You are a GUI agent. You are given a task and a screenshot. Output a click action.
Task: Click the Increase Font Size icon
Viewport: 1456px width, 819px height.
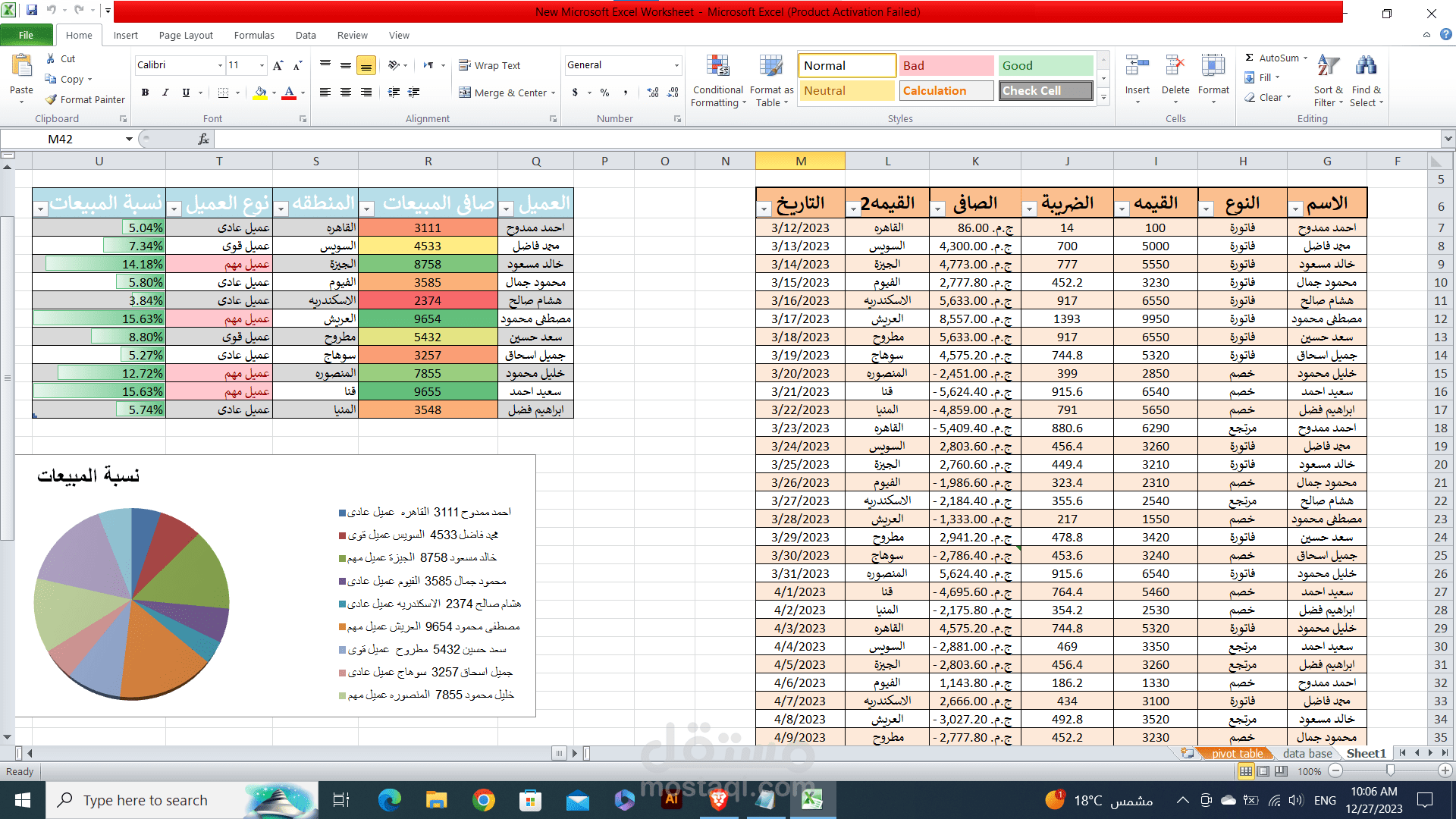click(x=278, y=65)
